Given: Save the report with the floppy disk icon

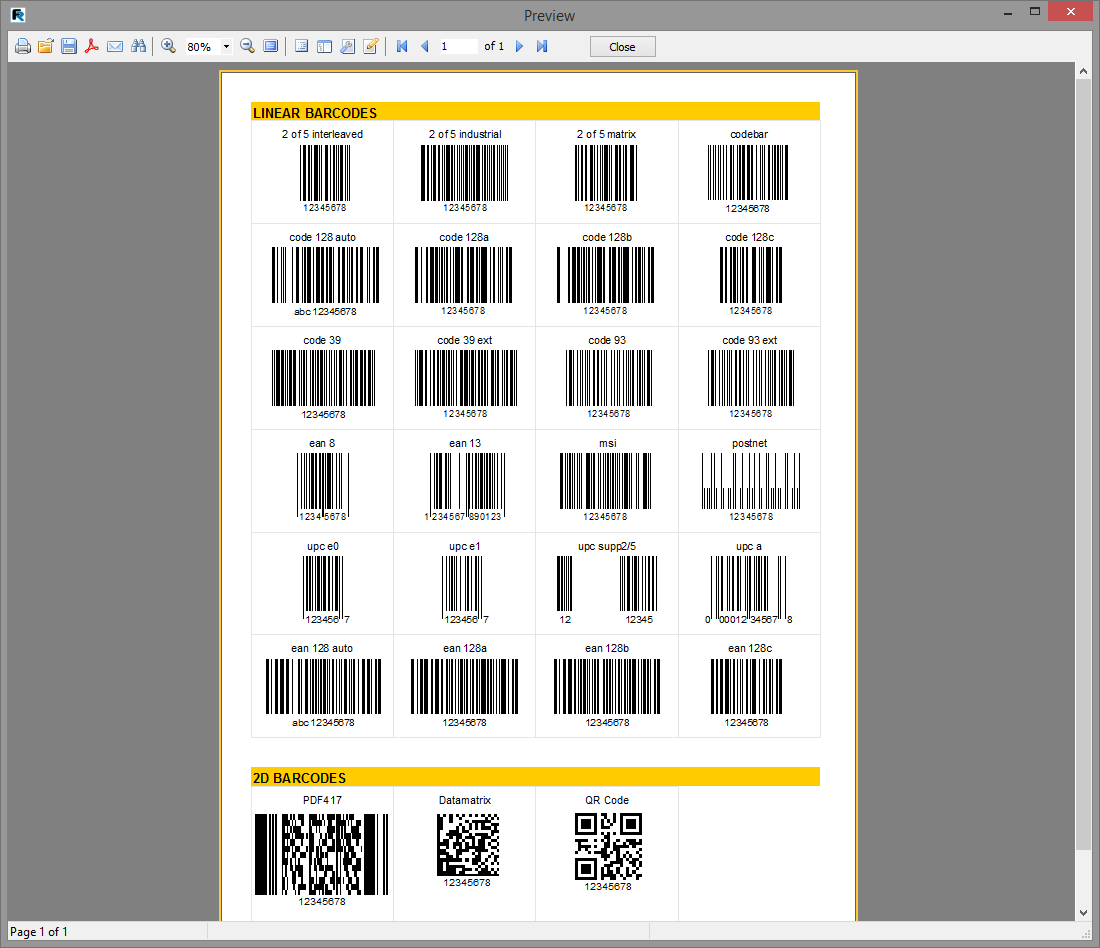Looking at the screenshot, I should pos(69,46).
